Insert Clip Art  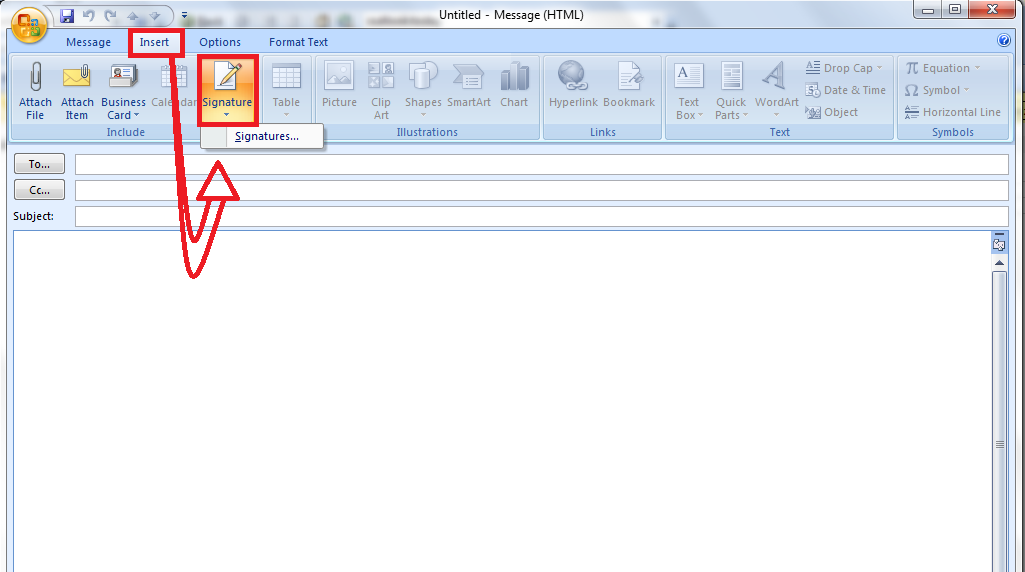380,90
